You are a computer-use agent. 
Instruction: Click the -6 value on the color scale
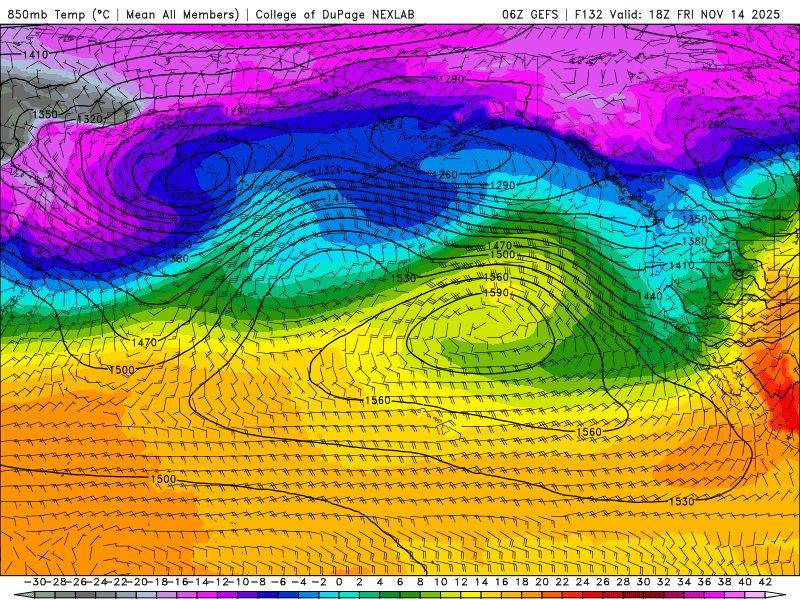point(279,582)
